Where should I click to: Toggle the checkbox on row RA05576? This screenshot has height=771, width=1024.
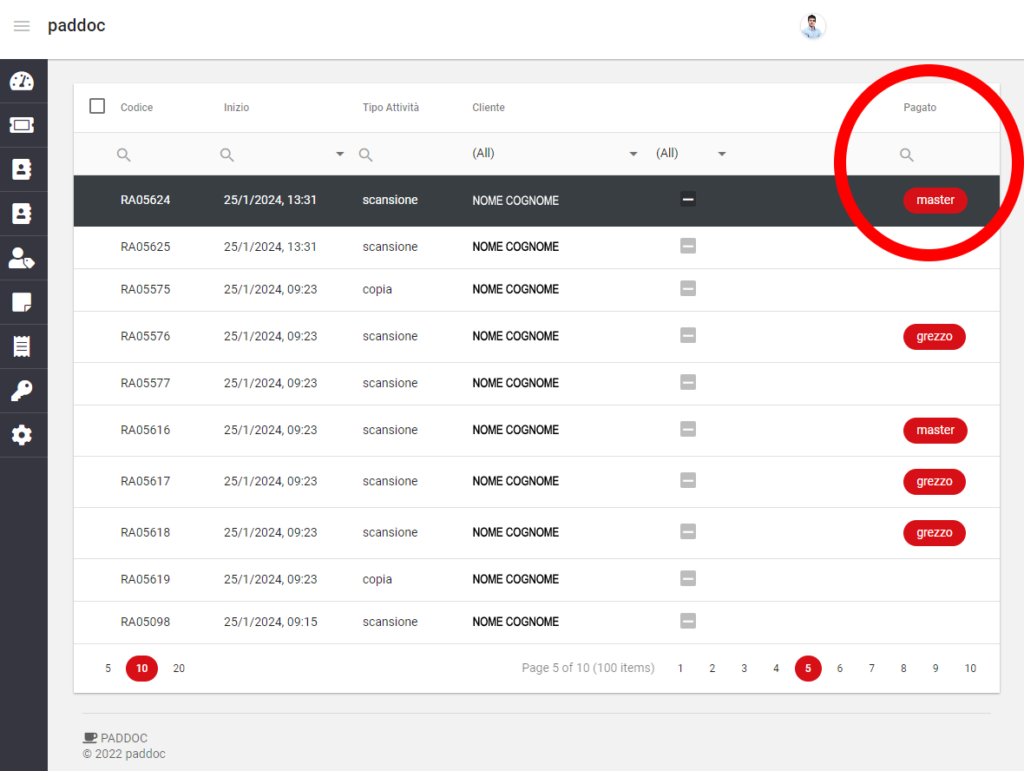point(688,336)
